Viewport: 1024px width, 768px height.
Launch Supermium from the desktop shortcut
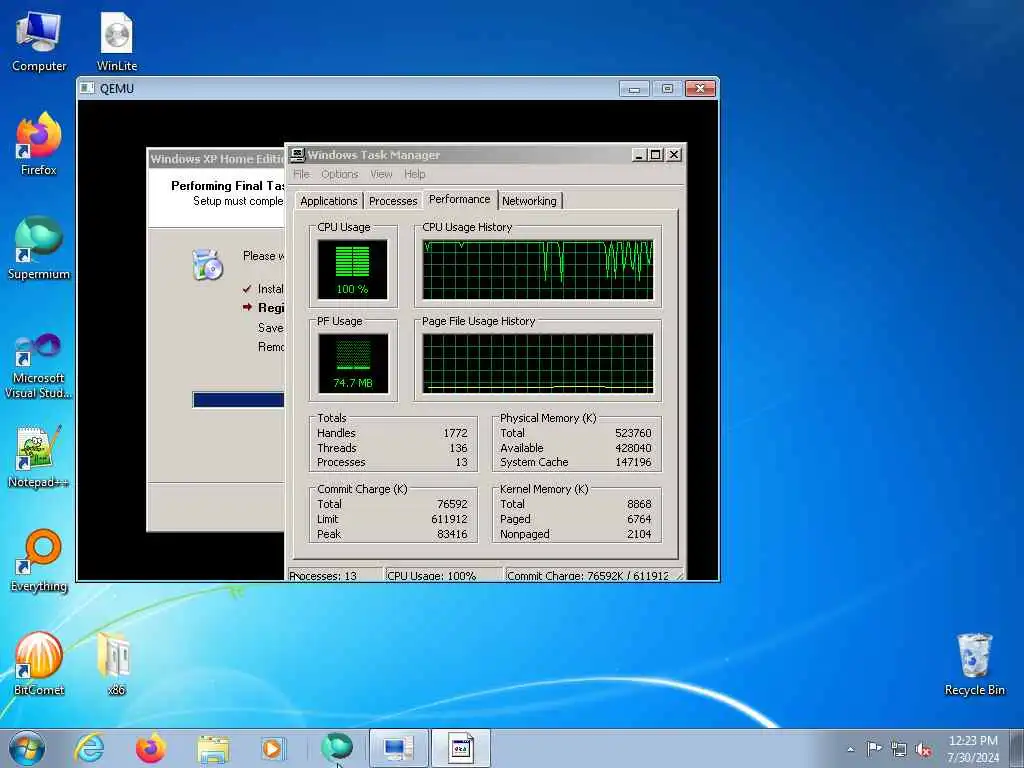pos(39,248)
